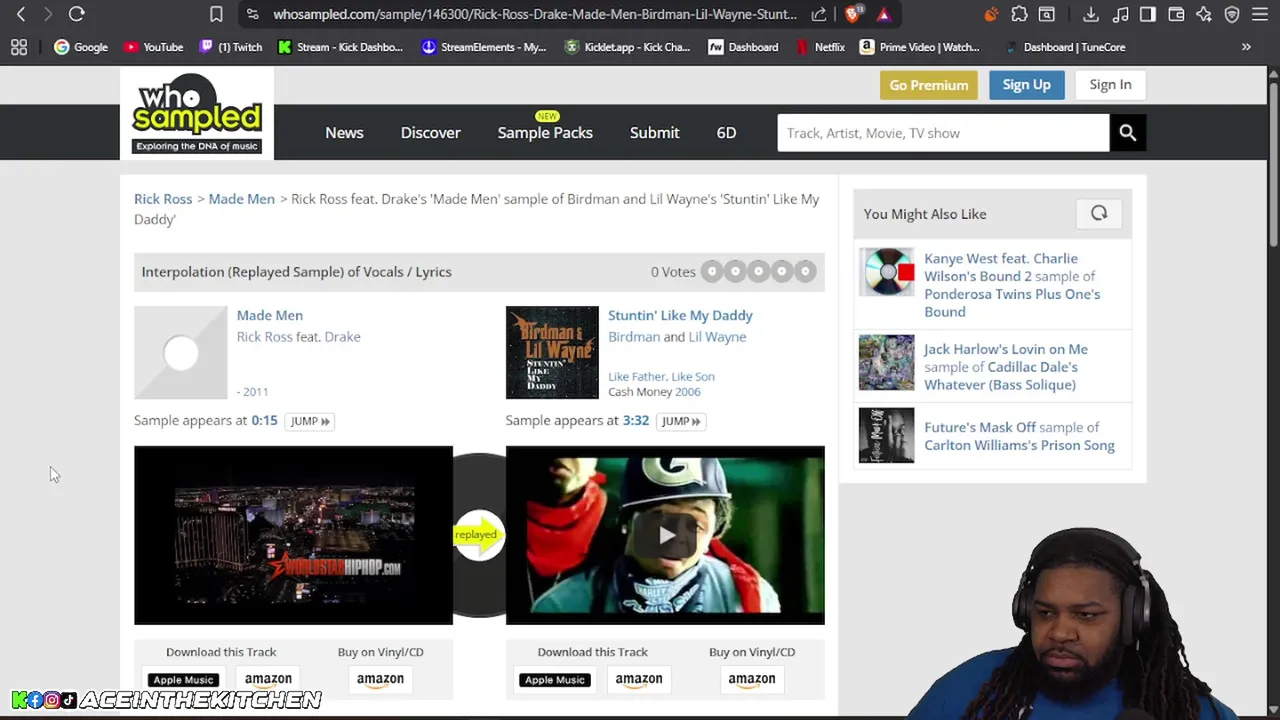
Task: Click the share icon in address bar
Action: coord(819,14)
